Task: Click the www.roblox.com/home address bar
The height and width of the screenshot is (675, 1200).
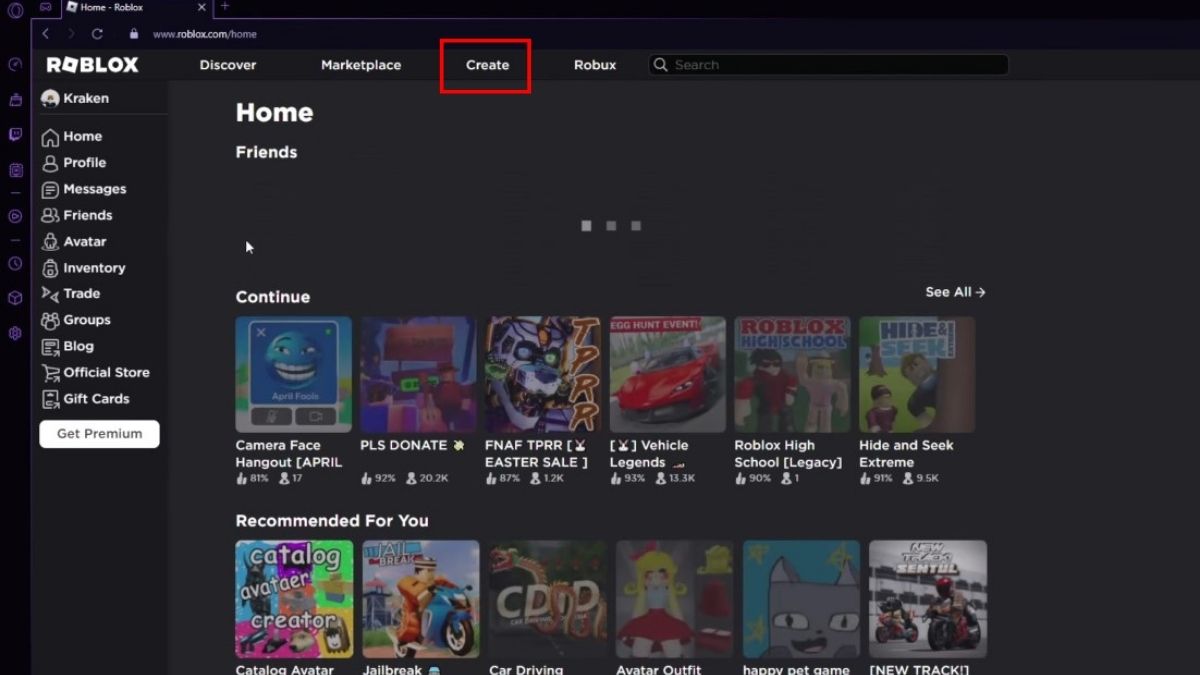Action: point(205,34)
